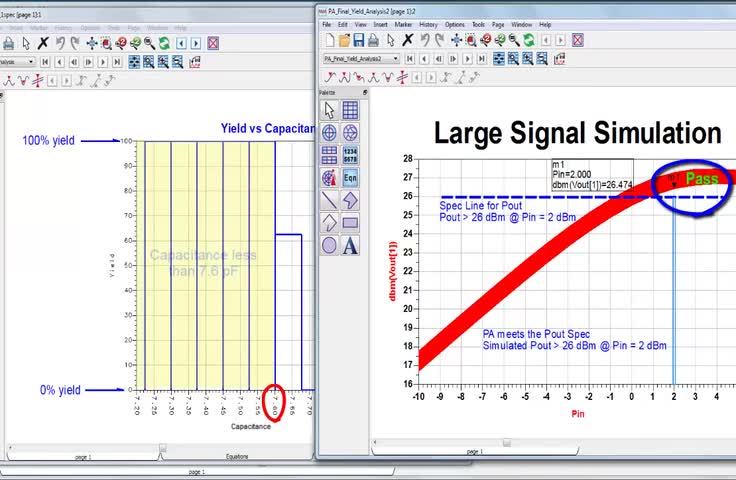Click the horizontal scrollbar thumb in left window

coord(162,447)
